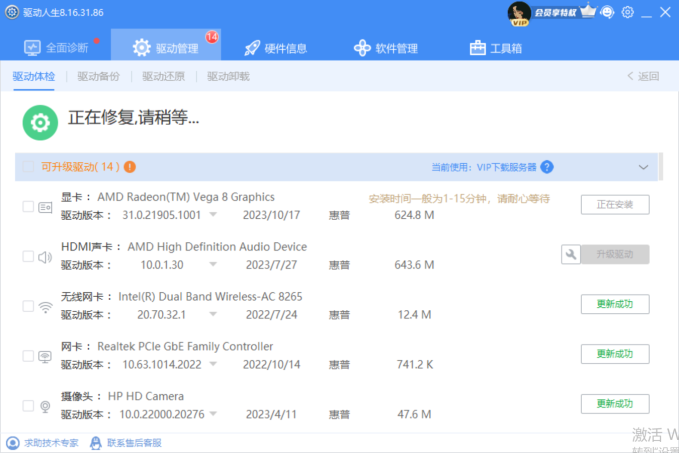Click the green repair status gear icon

pos(40,123)
